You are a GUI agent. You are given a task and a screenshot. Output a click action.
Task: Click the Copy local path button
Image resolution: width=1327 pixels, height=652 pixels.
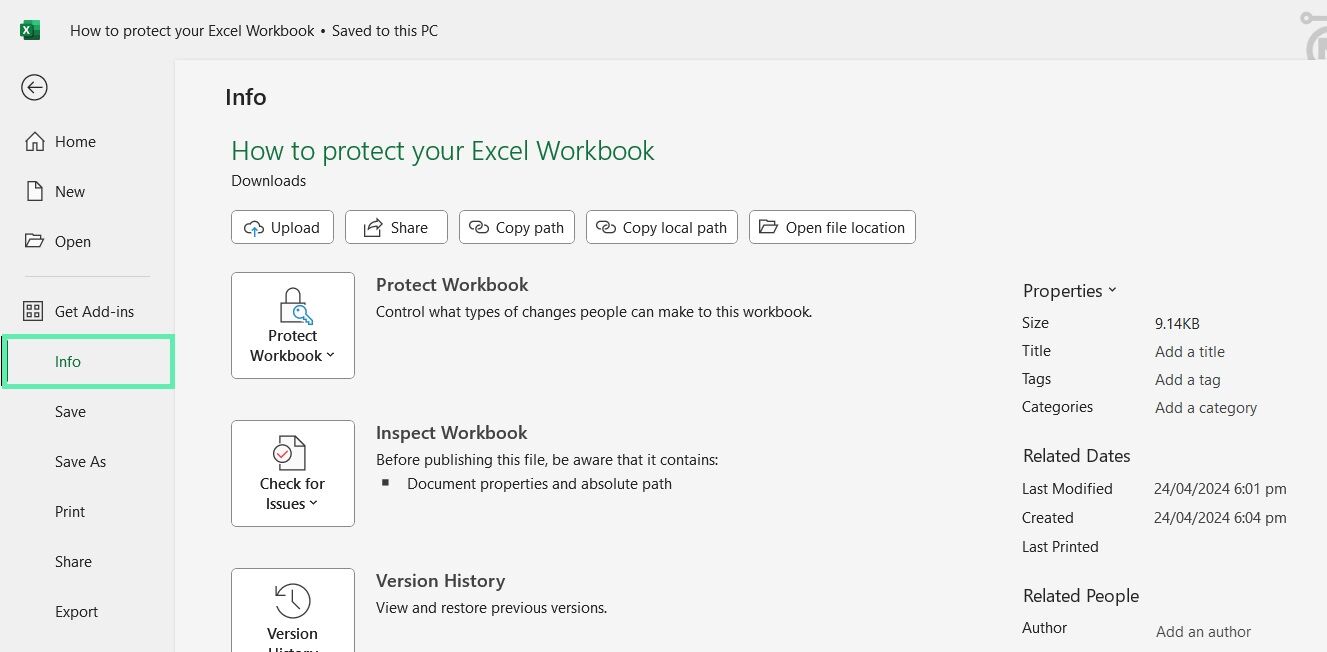tap(662, 227)
